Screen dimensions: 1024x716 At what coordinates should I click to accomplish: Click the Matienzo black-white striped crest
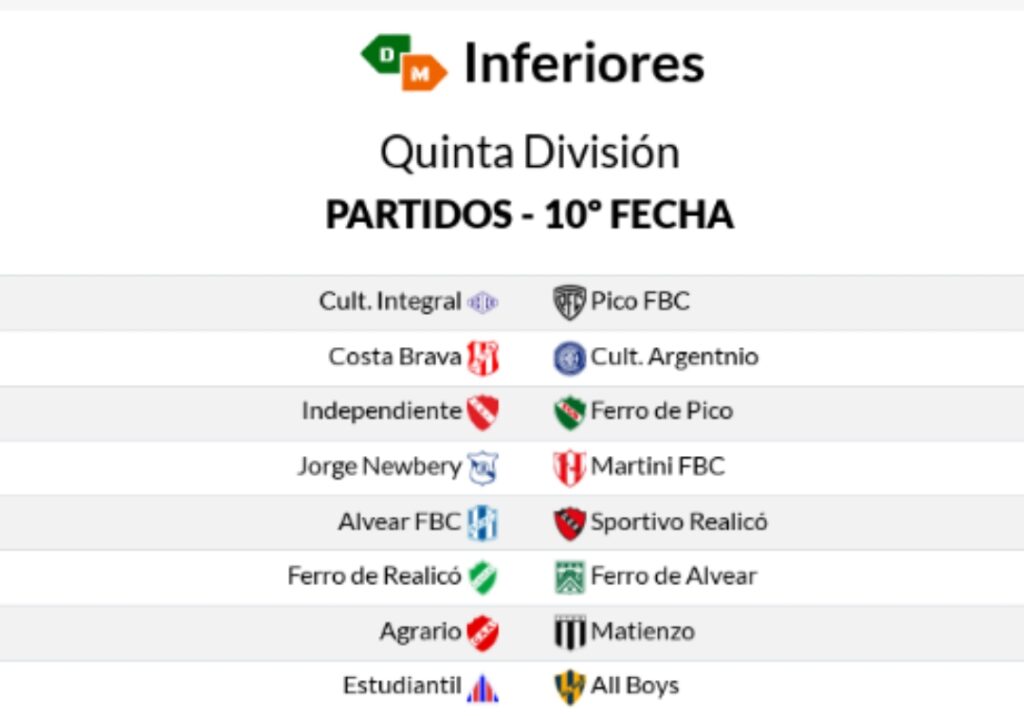569,632
